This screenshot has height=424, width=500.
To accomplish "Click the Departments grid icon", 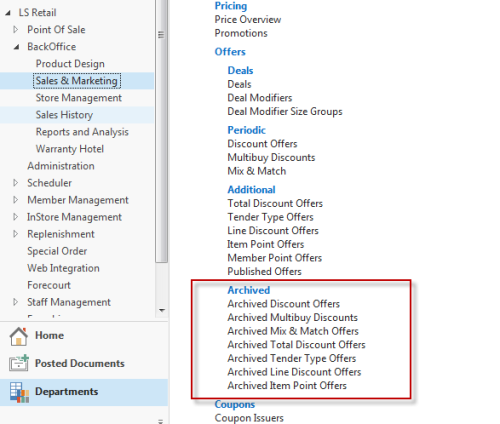I will [x=19, y=392].
